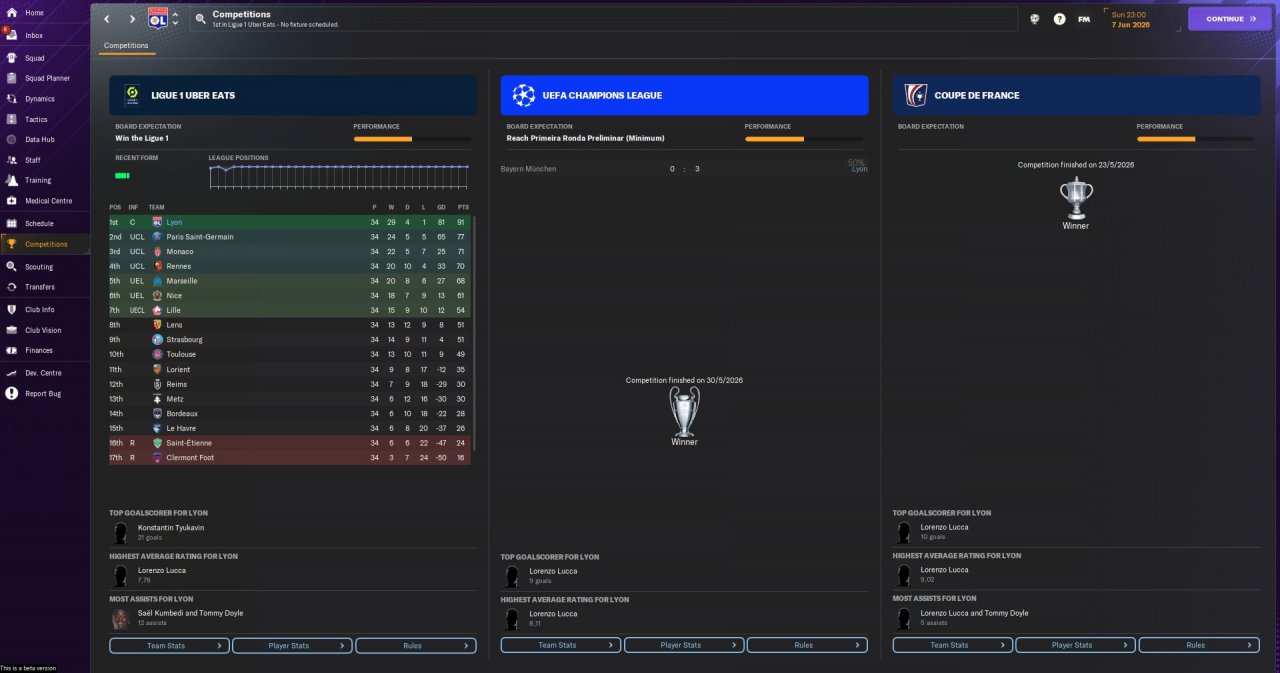Viewport: 1280px width, 673px height.
Task: Open Ligue 1 Uber Eats header
Action: (293, 95)
